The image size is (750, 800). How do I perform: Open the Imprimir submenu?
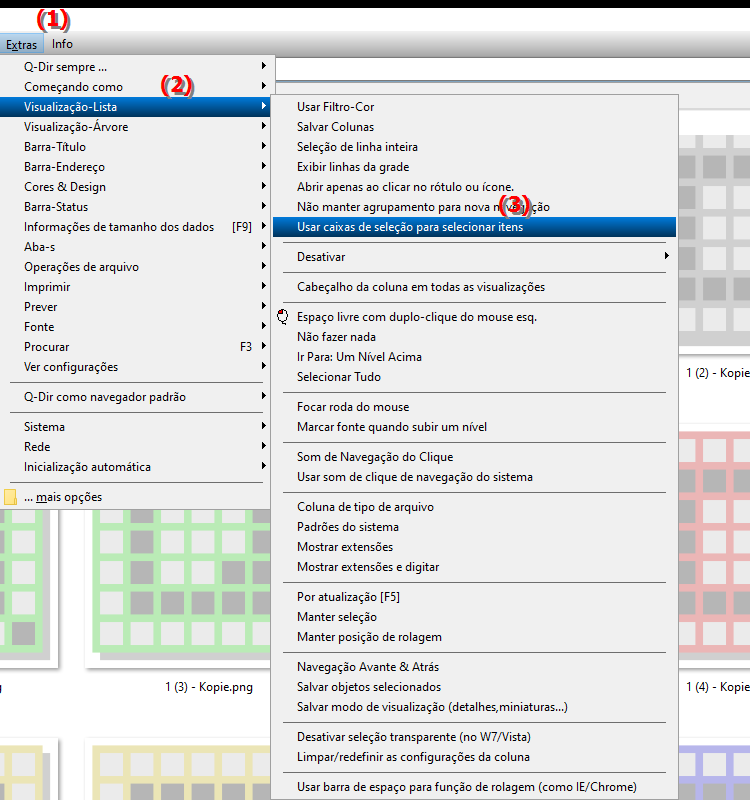[135, 287]
